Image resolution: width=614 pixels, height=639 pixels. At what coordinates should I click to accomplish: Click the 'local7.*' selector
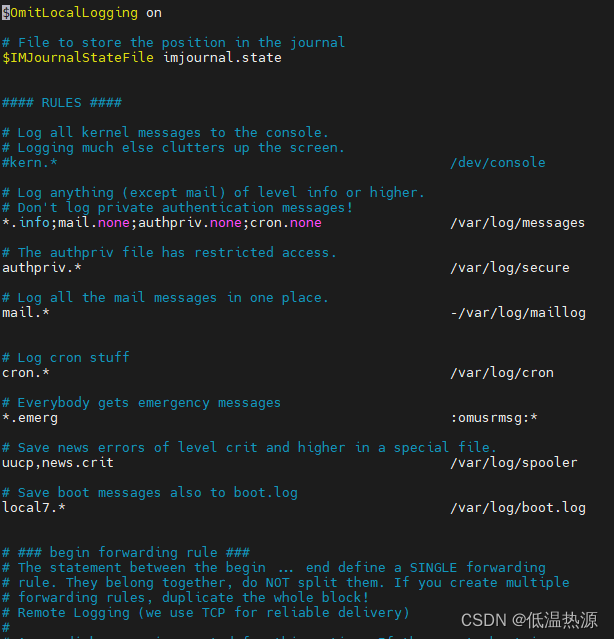pyautogui.click(x=33, y=508)
